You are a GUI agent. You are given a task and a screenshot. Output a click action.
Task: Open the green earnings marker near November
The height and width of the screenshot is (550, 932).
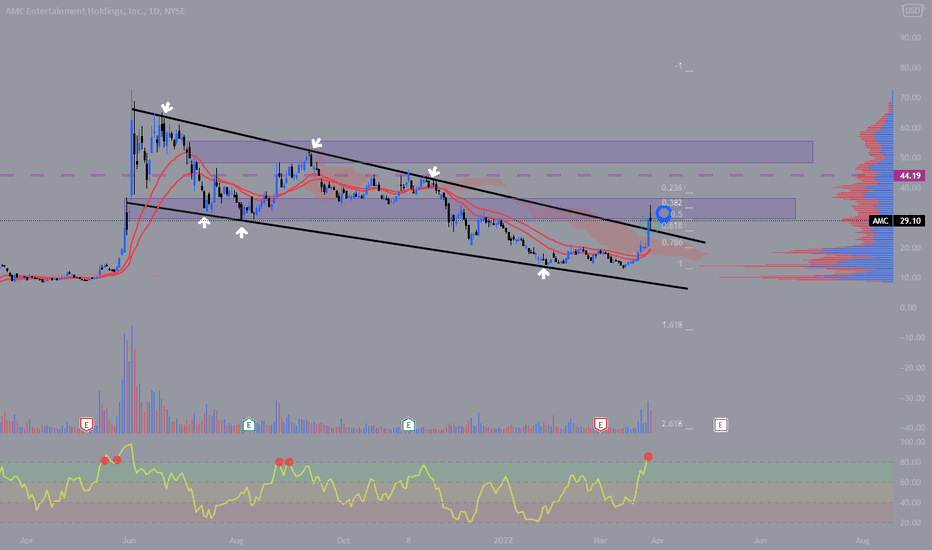(408, 425)
